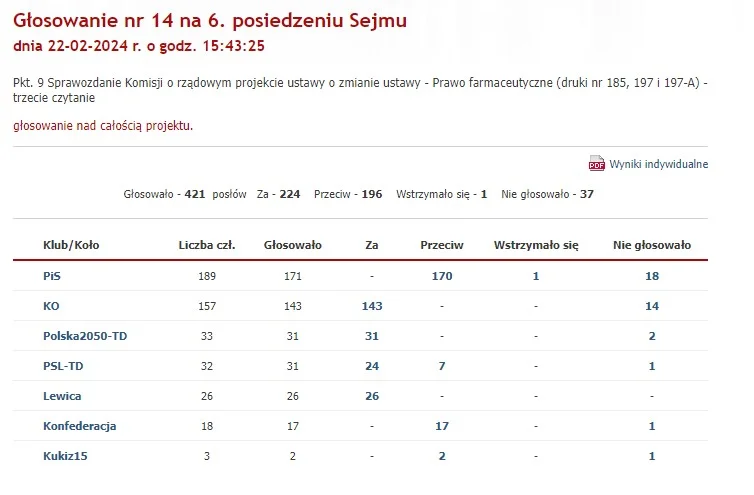Viewport: 754px width, 495px height.
Task: Select the Polska2050-TD club name
Action: 85,336
